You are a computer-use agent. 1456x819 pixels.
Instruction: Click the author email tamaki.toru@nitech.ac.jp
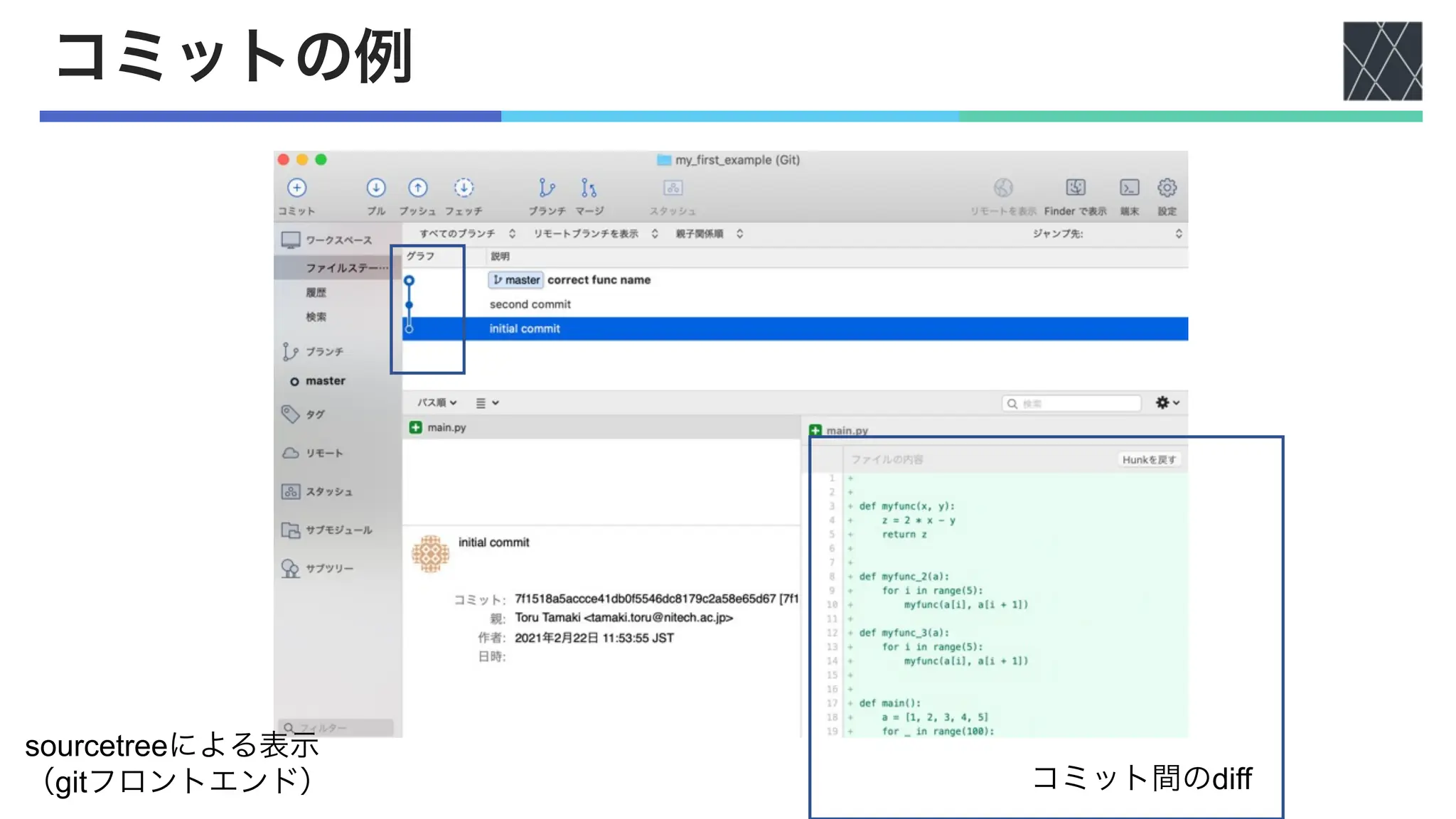[x=658, y=618]
